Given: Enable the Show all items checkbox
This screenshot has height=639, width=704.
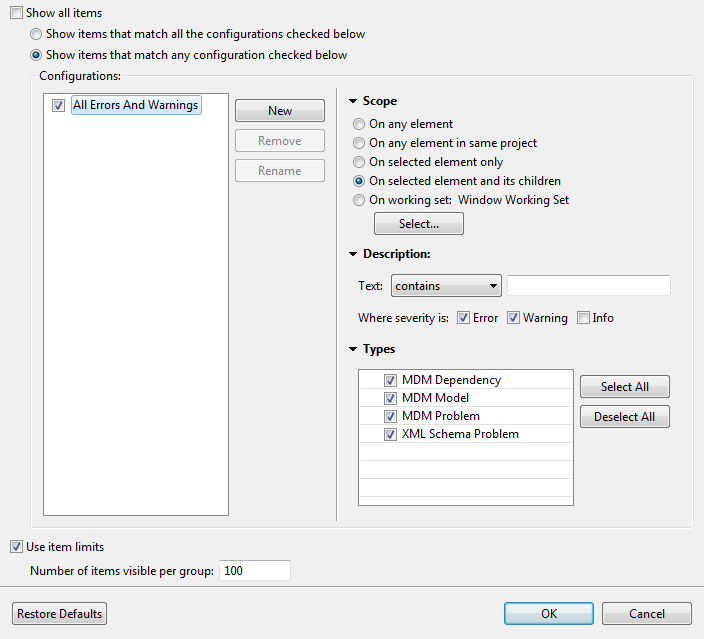Looking at the screenshot, I should click(17, 13).
